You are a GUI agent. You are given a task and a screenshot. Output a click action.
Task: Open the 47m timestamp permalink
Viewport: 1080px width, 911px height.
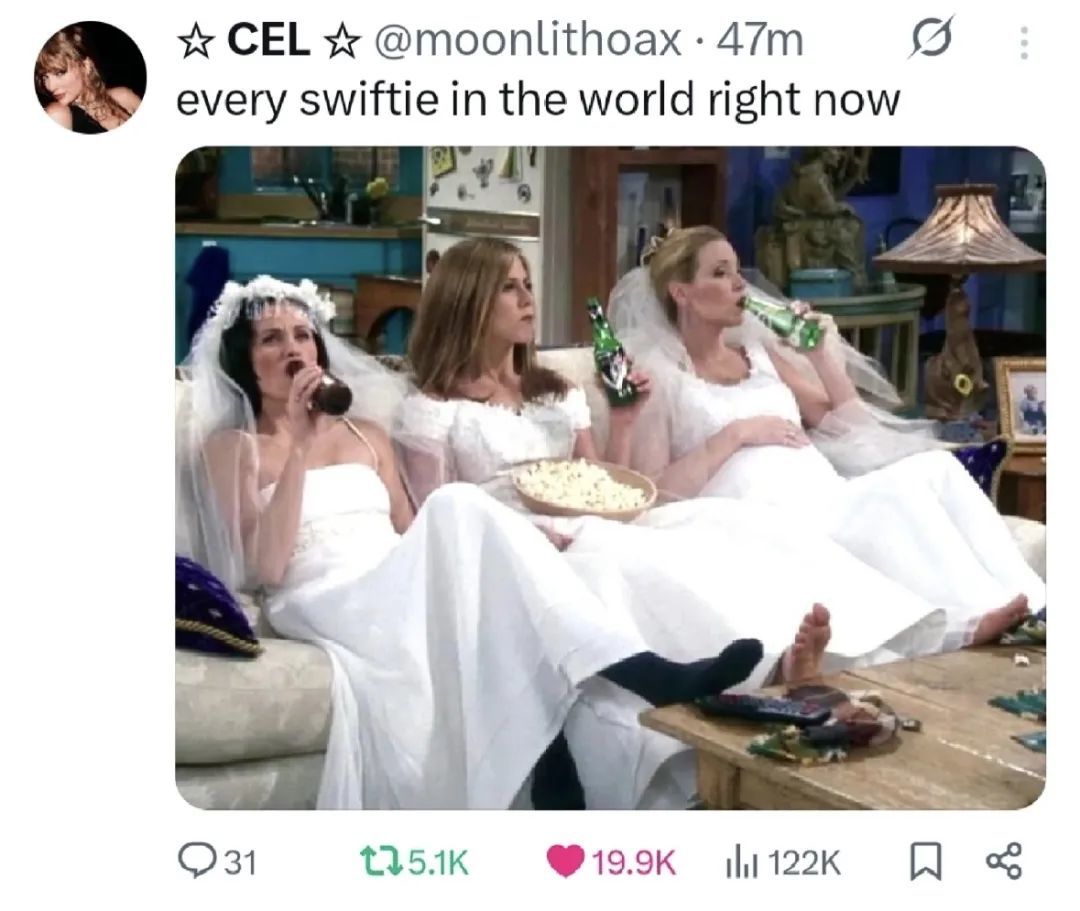point(760,41)
